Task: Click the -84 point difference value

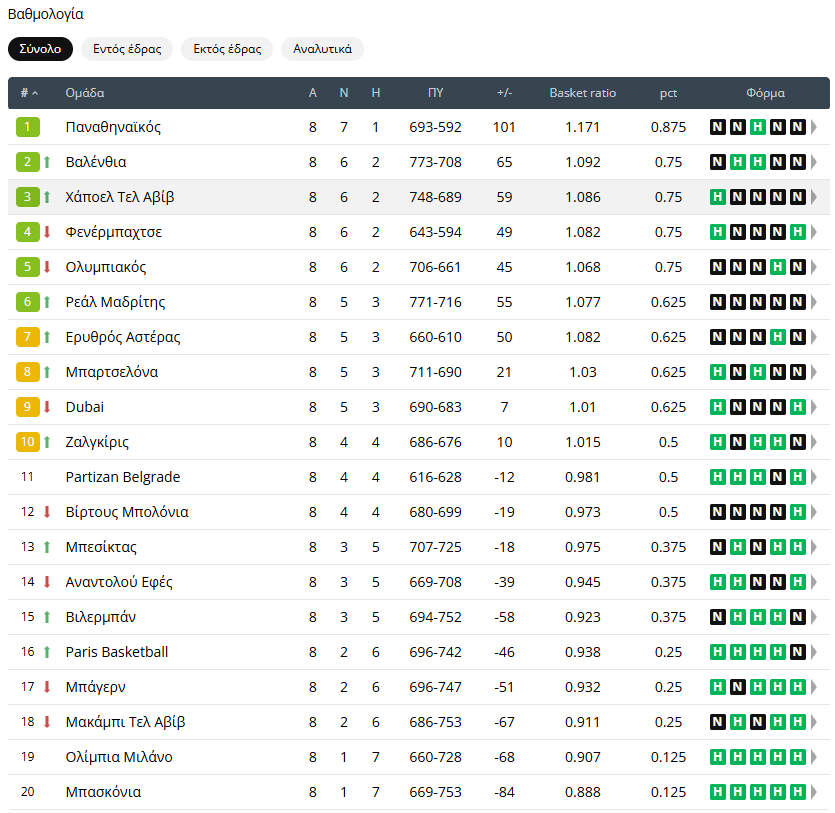Action: (x=504, y=792)
